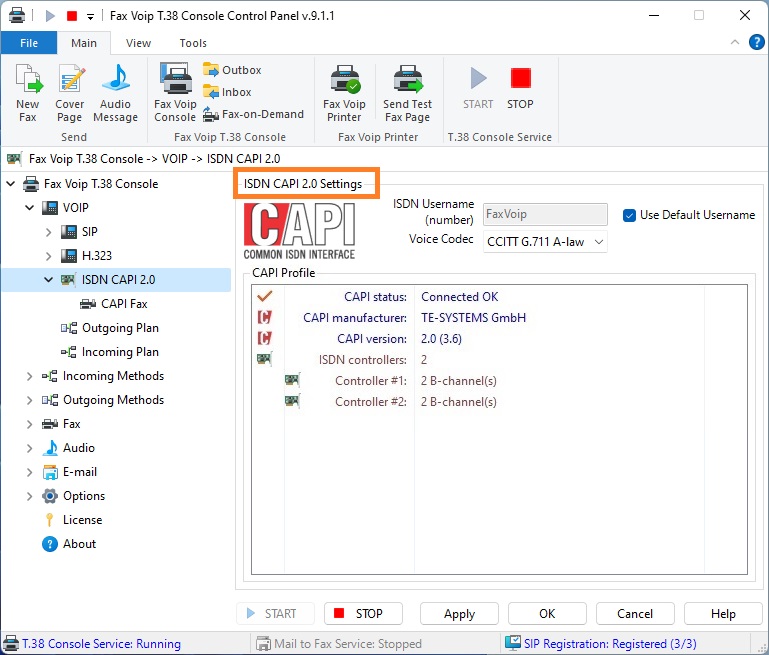Switch to the Main tab
Viewport: 769px width, 655px height.
(x=84, y=43)
